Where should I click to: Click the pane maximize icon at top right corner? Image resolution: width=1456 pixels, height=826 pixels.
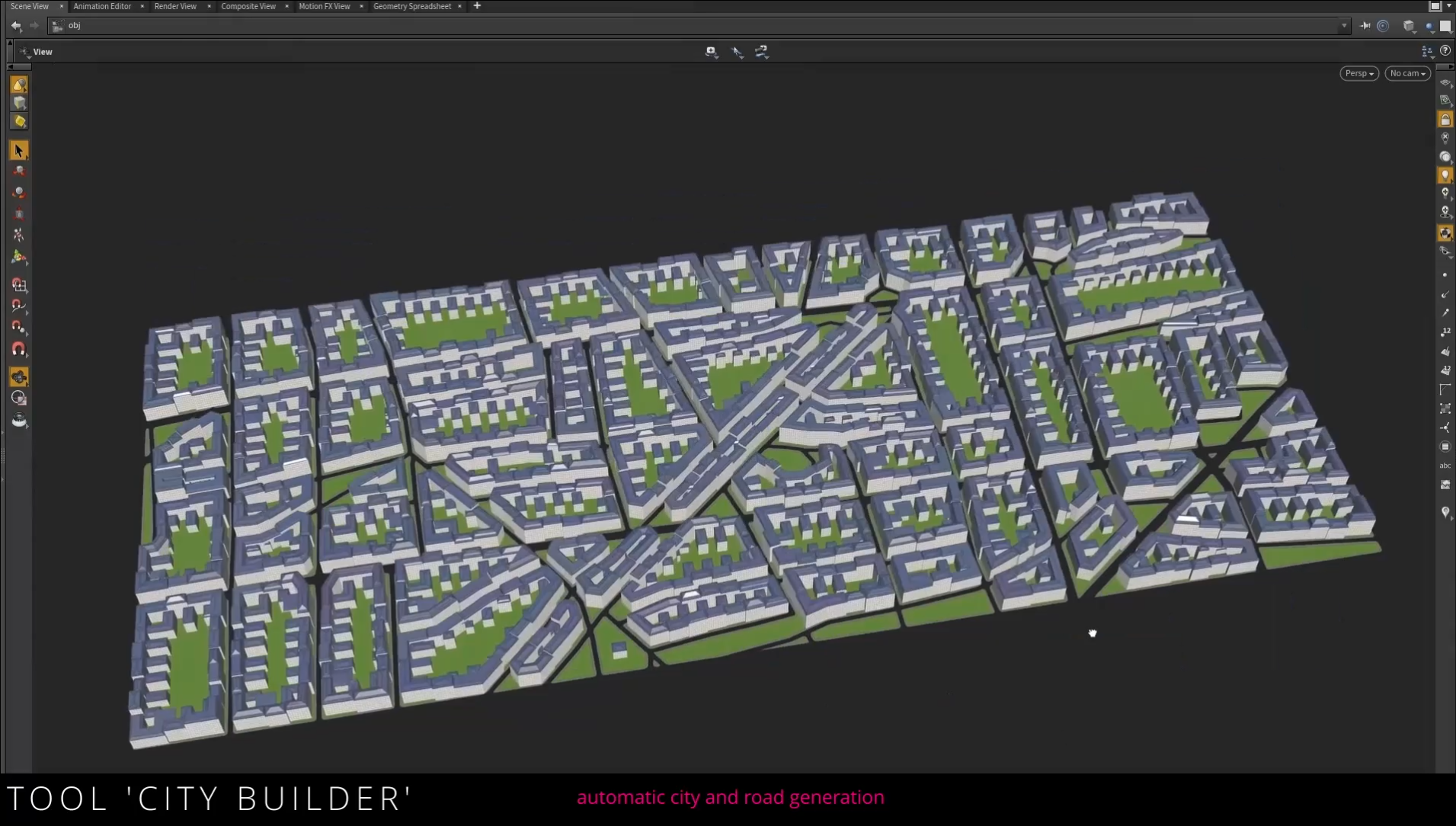(x=1435, y=6)
